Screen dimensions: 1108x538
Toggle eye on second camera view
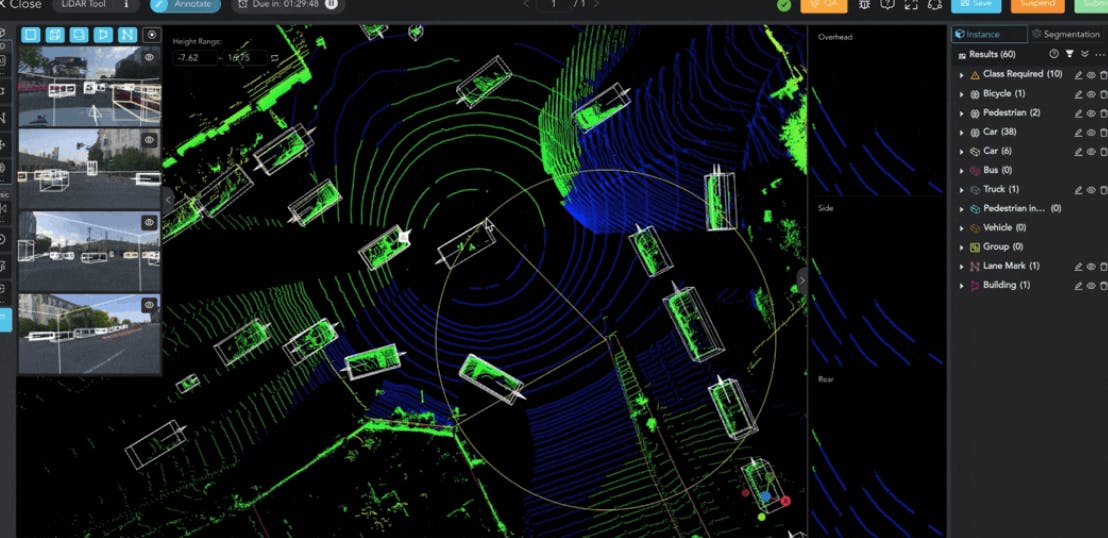[149, 140]
